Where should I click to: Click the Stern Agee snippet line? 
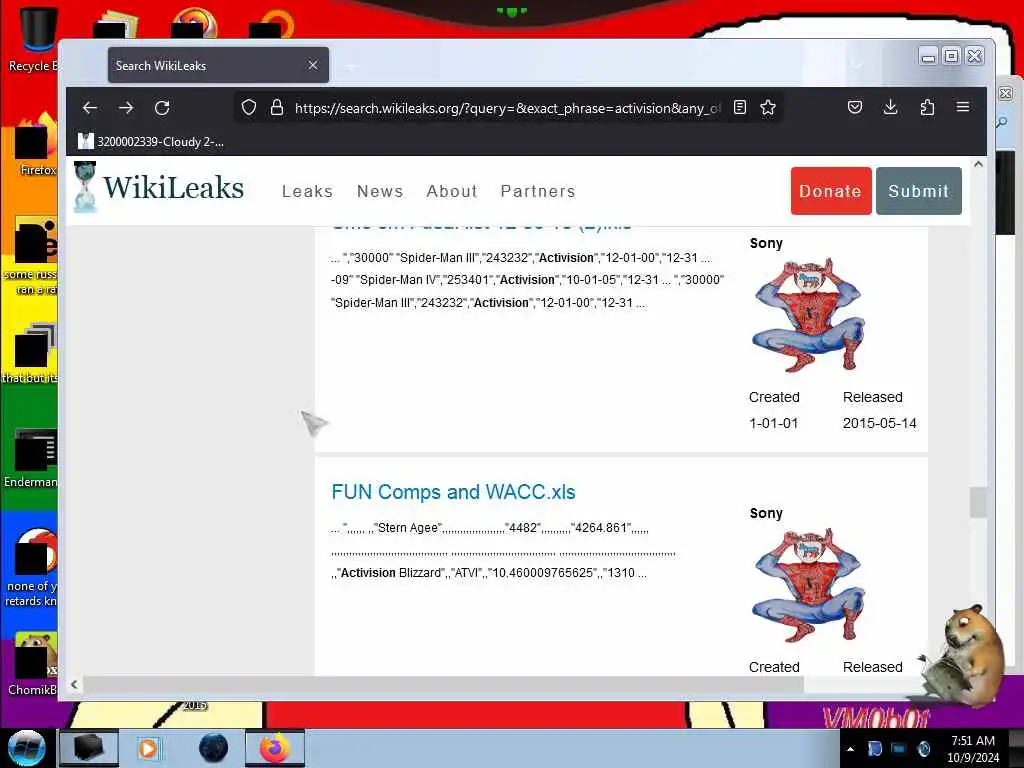point(490,528)
